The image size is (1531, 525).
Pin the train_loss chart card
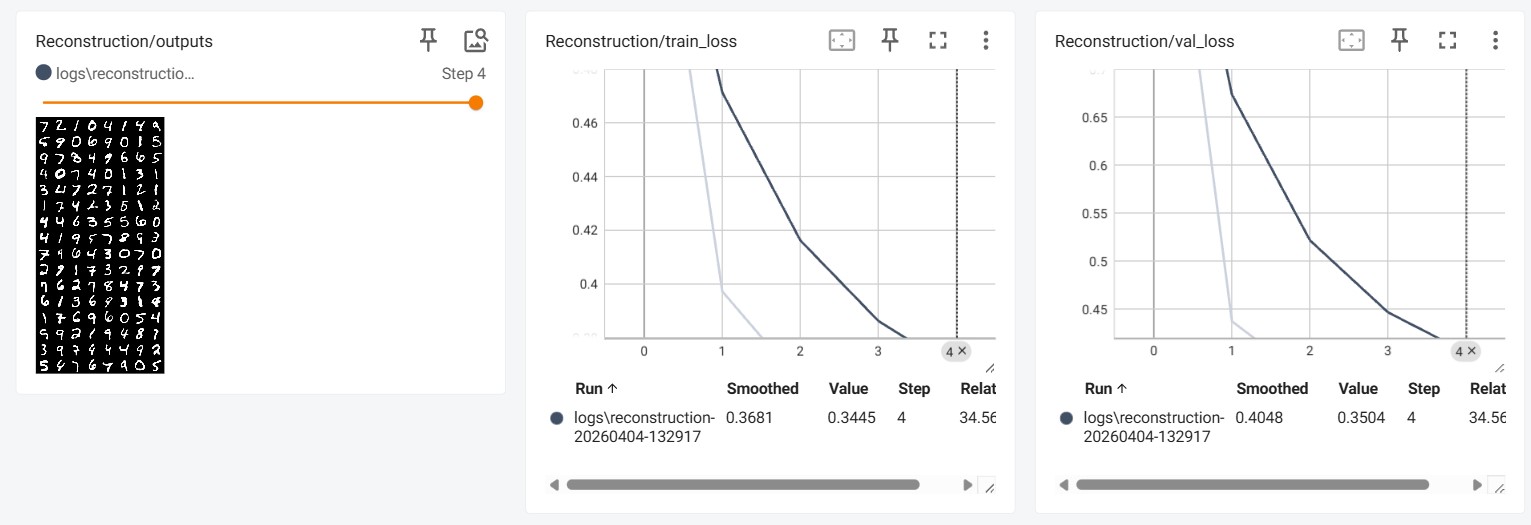[889, 40]
